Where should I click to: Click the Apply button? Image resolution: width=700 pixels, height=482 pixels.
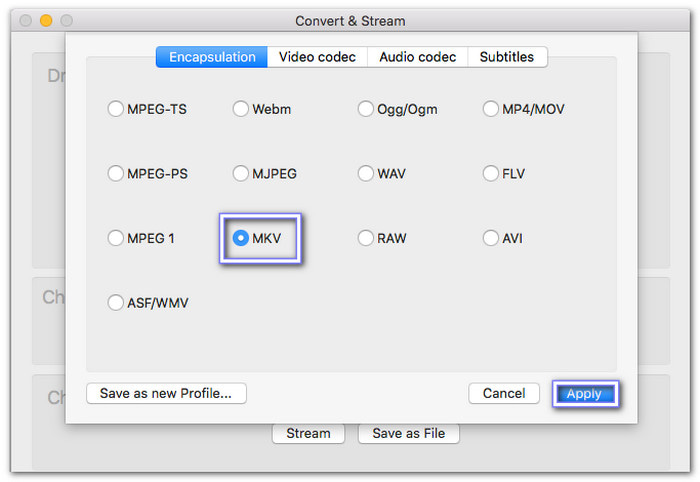point(584,394)
